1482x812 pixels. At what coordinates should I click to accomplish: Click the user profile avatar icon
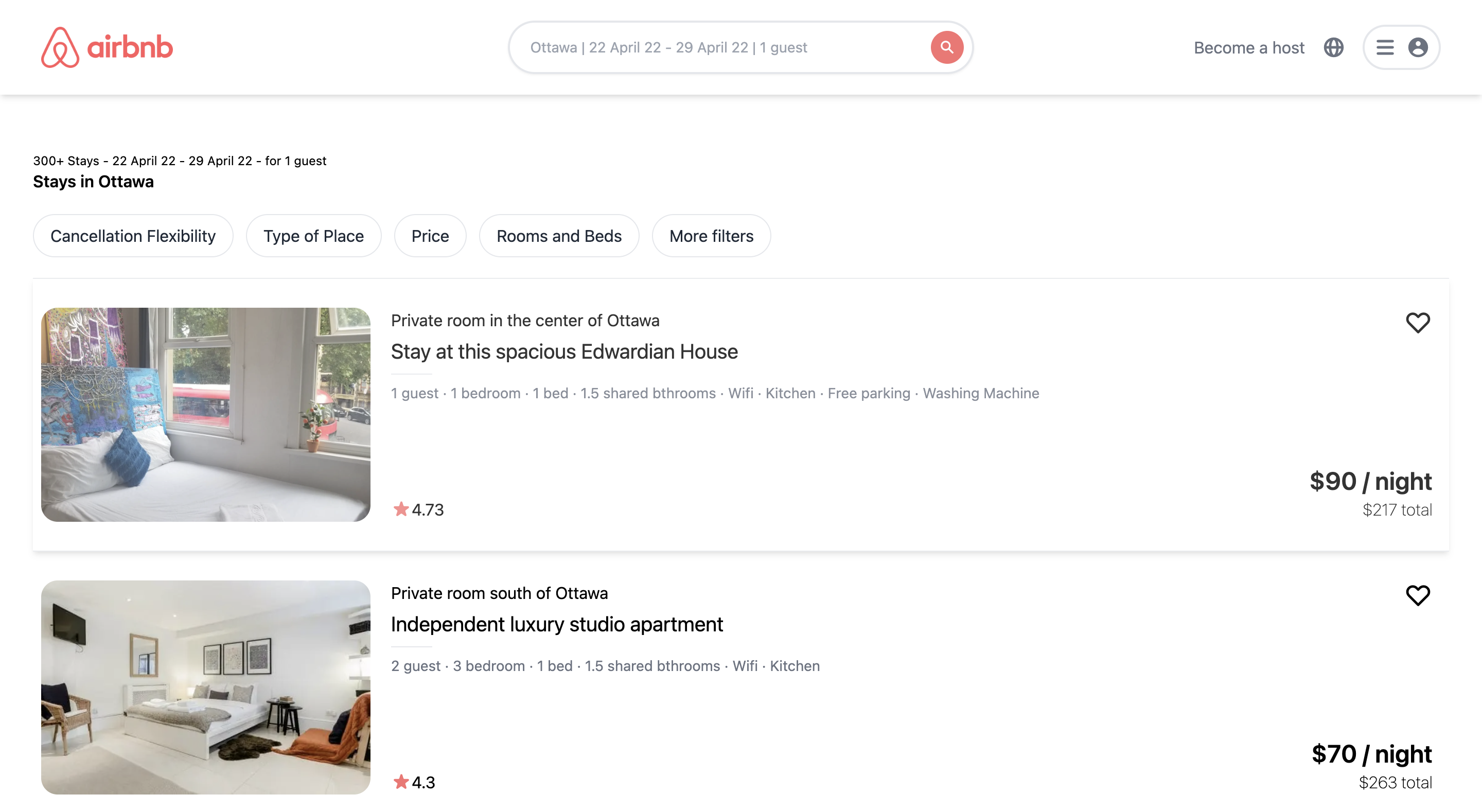[1417, 48]
